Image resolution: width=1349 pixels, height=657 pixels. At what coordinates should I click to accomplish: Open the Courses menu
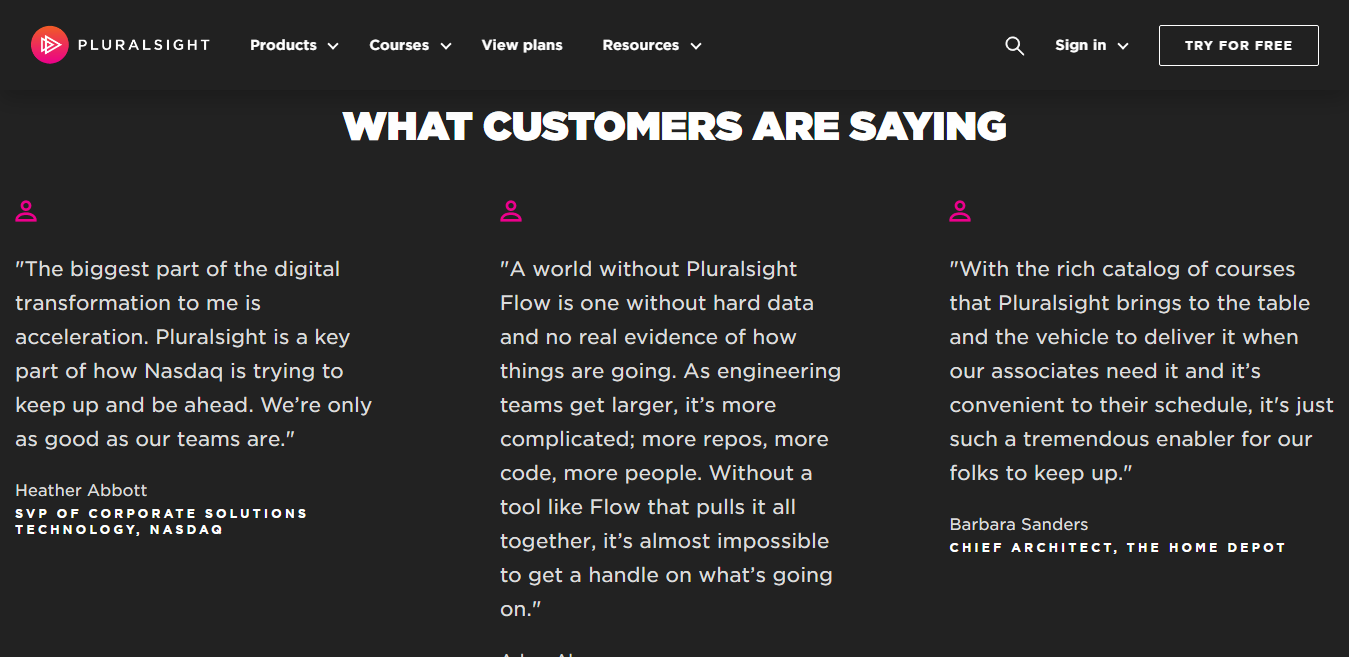[399, 45]
